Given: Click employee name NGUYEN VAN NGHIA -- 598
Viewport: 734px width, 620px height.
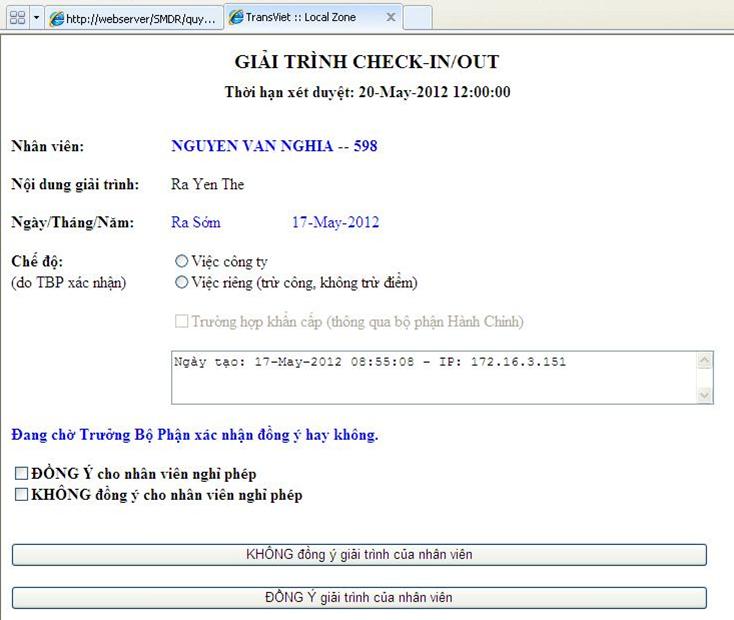Looking at the screenshot, I should 274,146.
